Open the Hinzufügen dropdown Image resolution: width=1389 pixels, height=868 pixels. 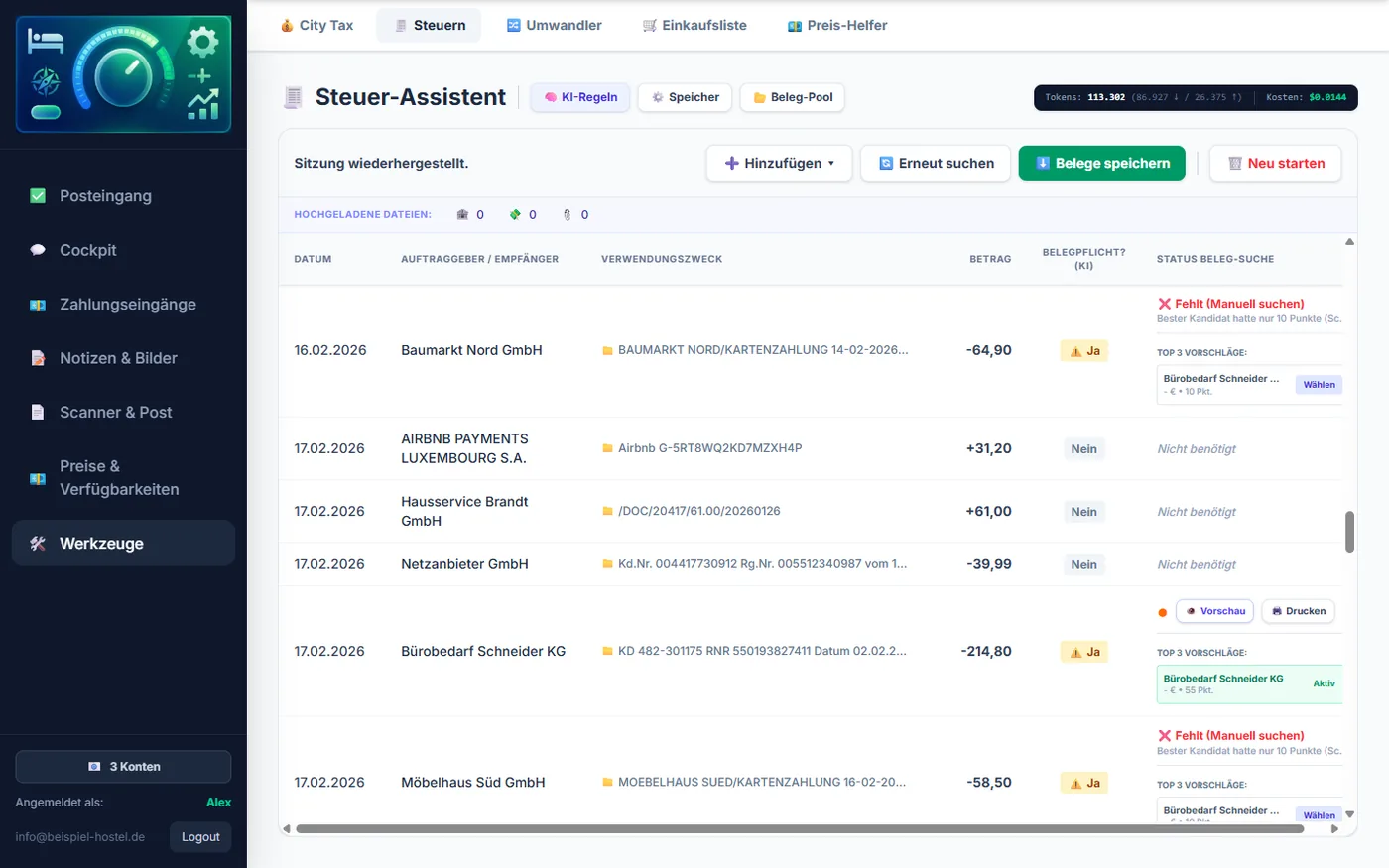click(779, 164)
